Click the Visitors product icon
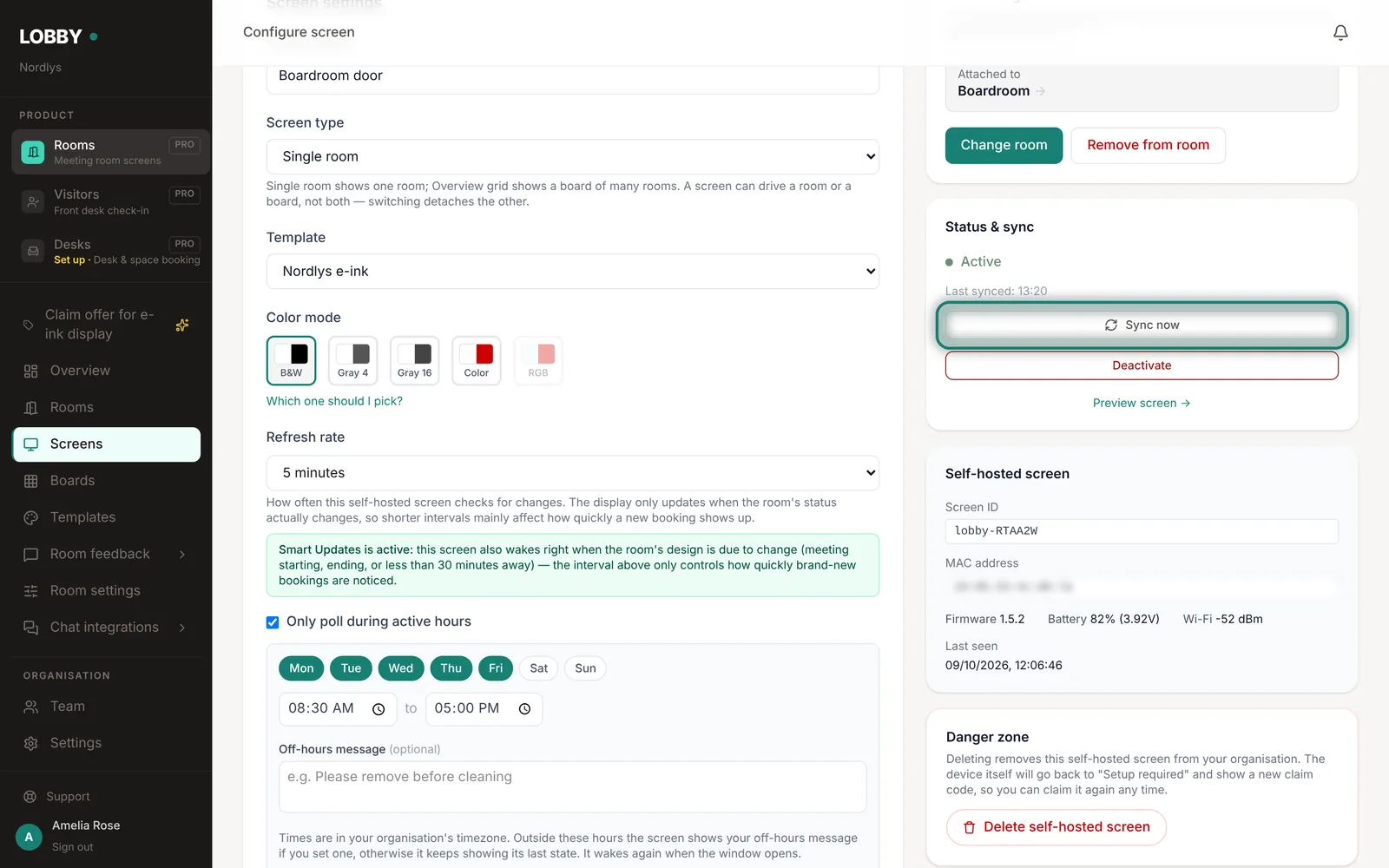The width and height of the screenshot is (1389, 868). (33, 202)
